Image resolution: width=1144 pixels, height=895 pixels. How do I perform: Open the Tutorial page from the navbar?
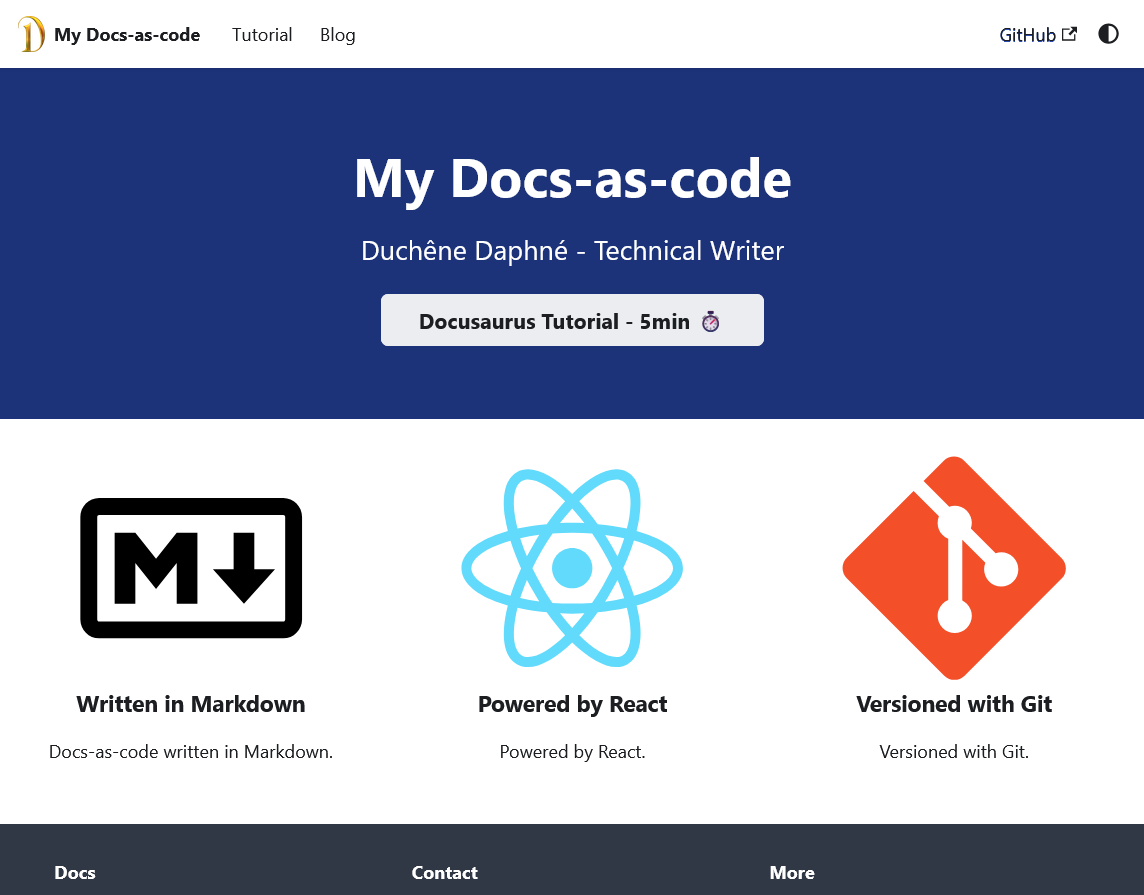pos(262,34)
